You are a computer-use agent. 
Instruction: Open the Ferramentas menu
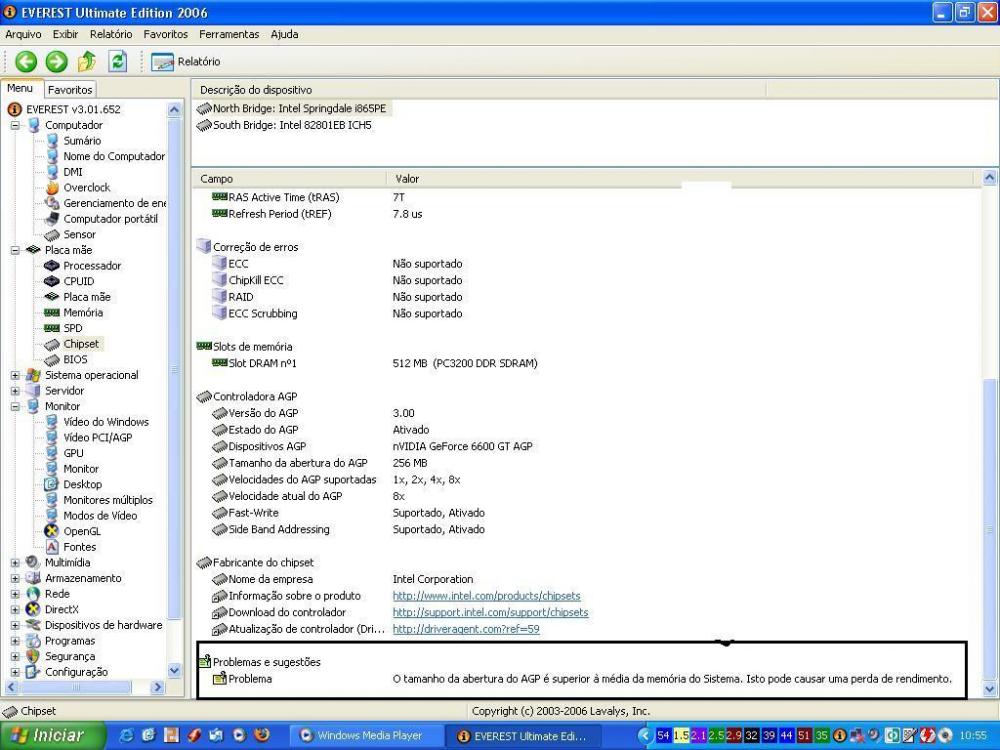coord(229,34)
